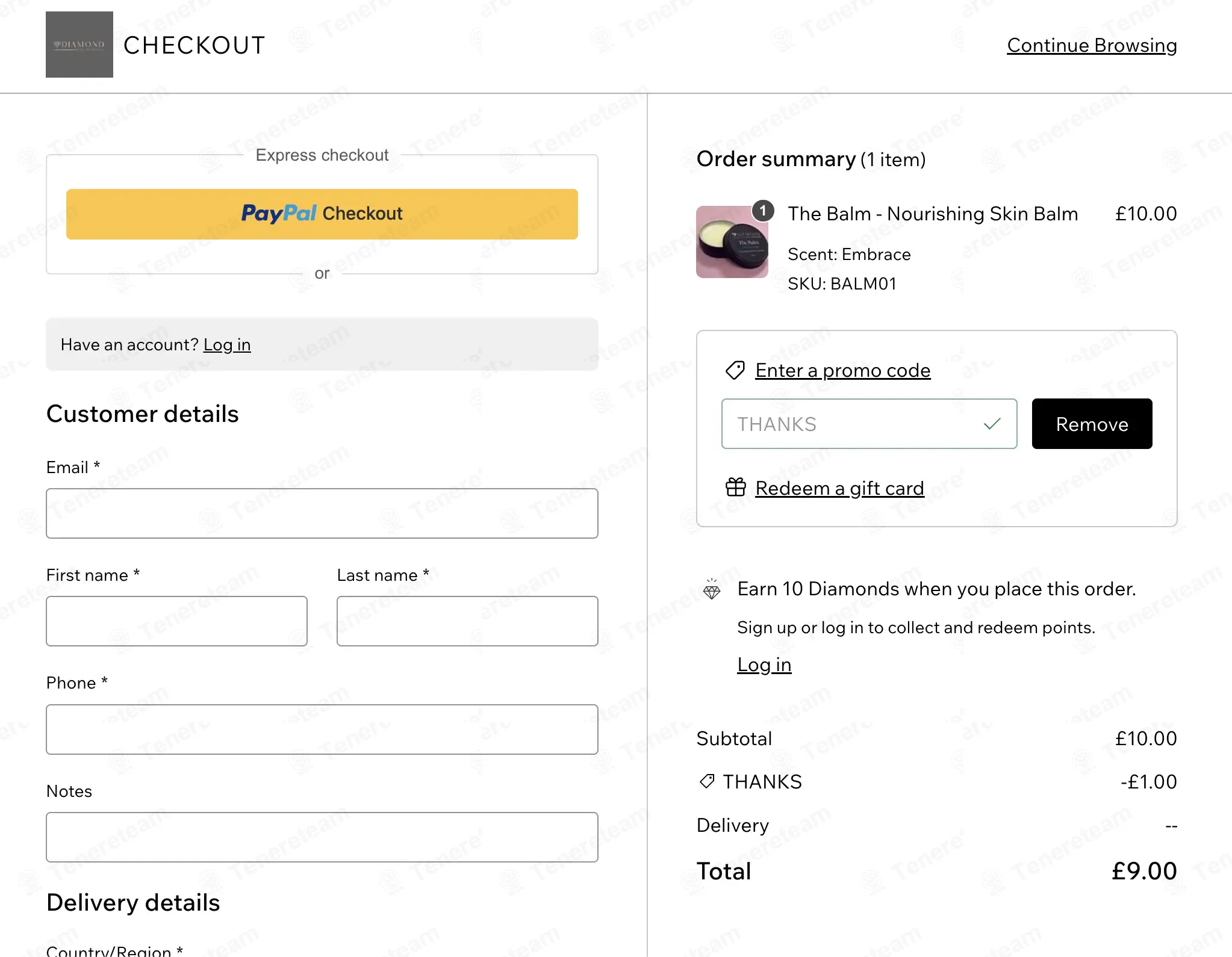Click the diamond loyalty points icon
Image resolution: width=1232 pixels, height=957 pixels.
tap(712, 589)
